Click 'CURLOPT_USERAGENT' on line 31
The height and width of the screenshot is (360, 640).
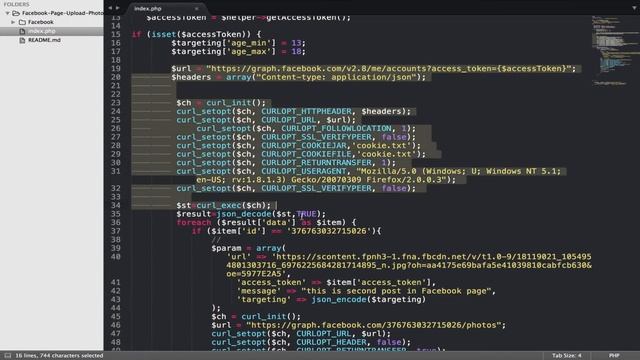[x=304, y=171]
